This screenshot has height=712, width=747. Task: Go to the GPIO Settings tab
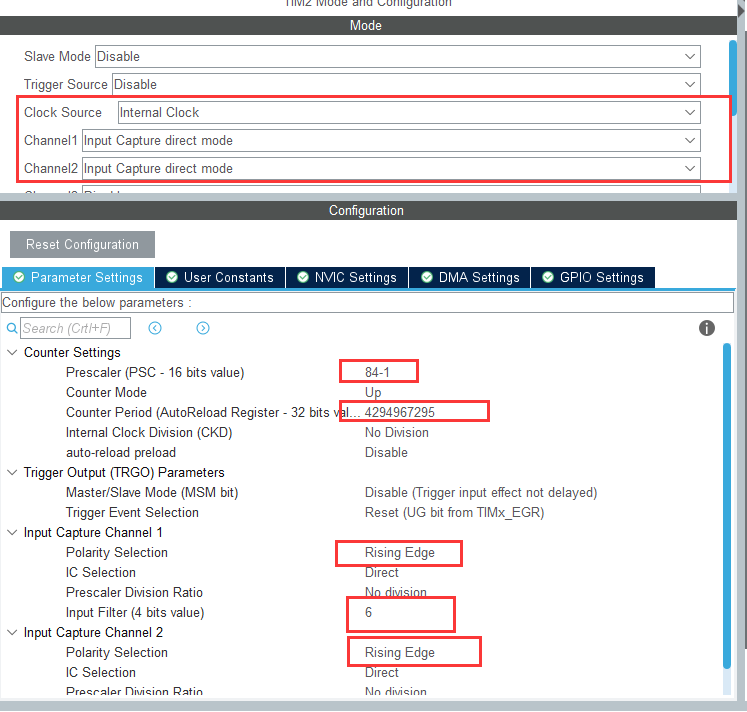pyautogui.click(x=593, y=277)
